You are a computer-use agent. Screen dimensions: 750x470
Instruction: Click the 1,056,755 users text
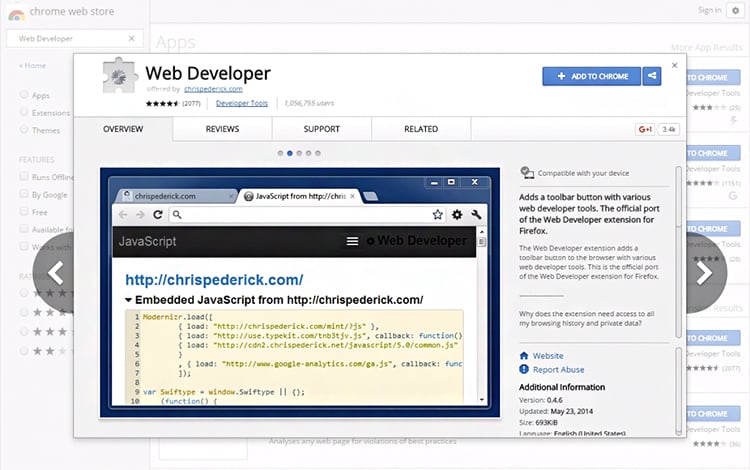[309, 103]
